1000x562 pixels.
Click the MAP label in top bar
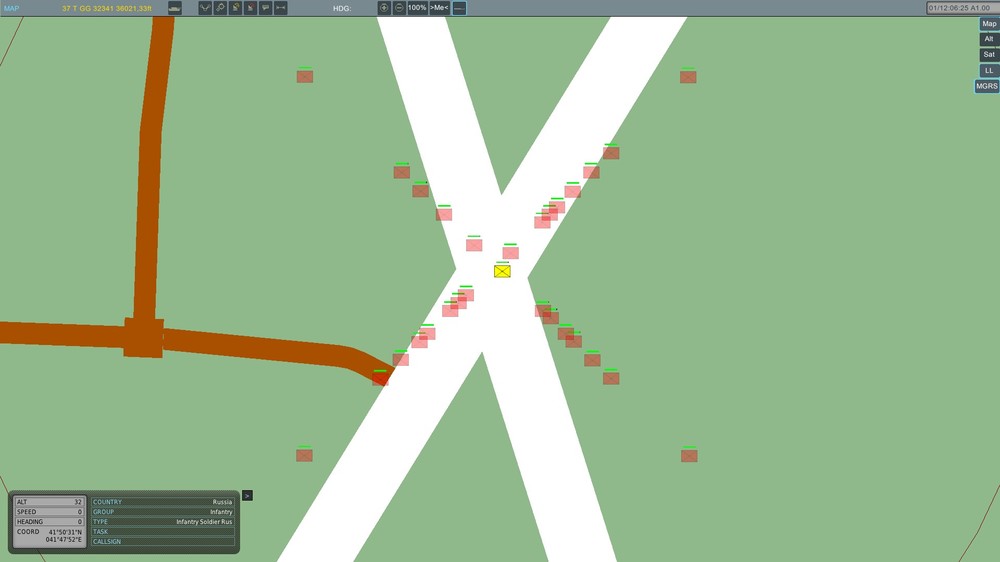click(11, 8)
